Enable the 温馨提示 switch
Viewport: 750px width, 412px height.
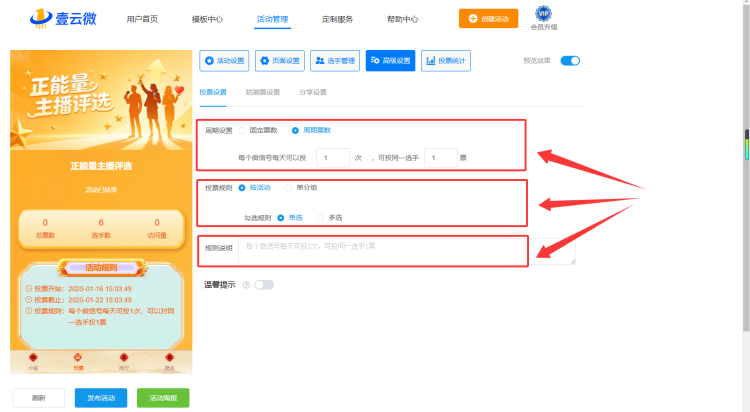tap(264, 285)
